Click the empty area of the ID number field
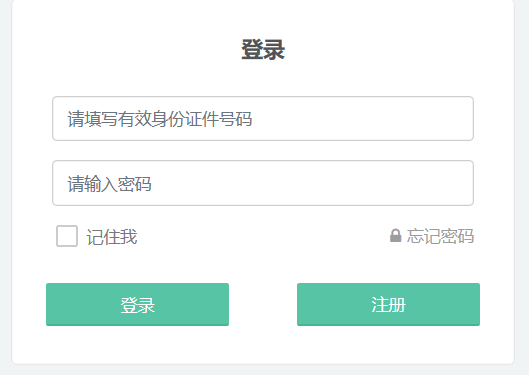529x375 pixels. click(363, 118)
